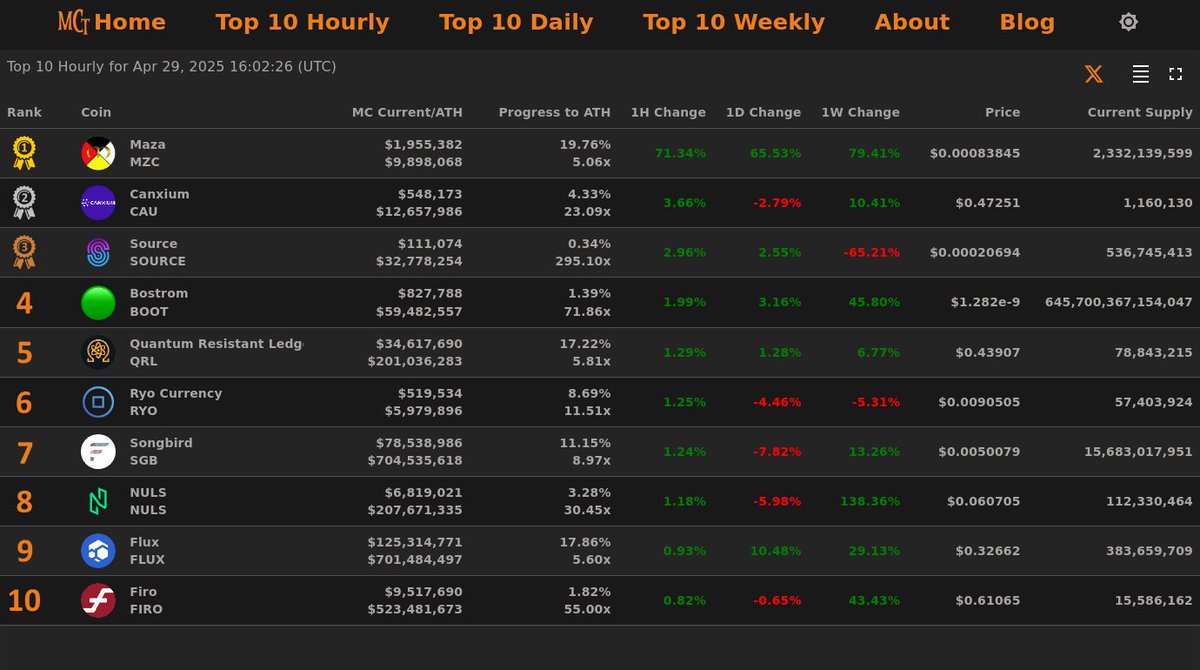
Task: Click Maza supply 2,332,139,599
Action: coord(1143,153)
